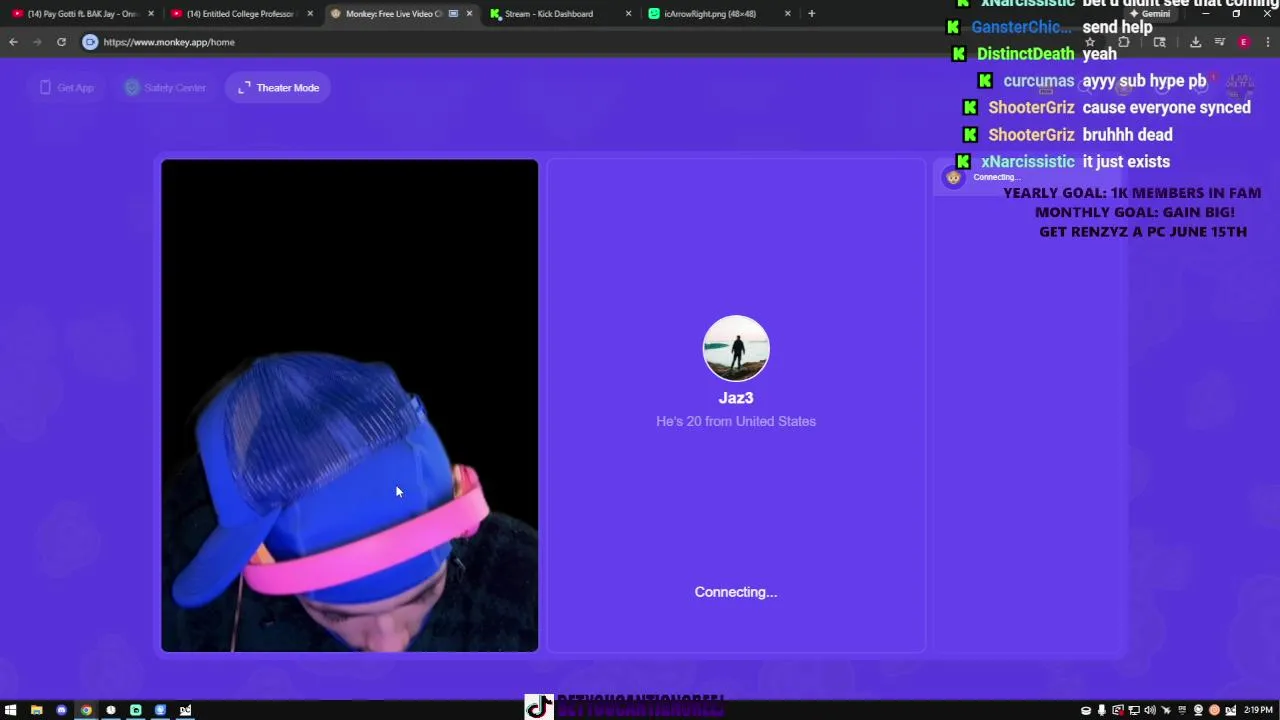The image size is (1280, 720).
Task: Click the picture-in-picture indicator on Monkey tab
Action: pyautogui.click(x=453, y=14)
